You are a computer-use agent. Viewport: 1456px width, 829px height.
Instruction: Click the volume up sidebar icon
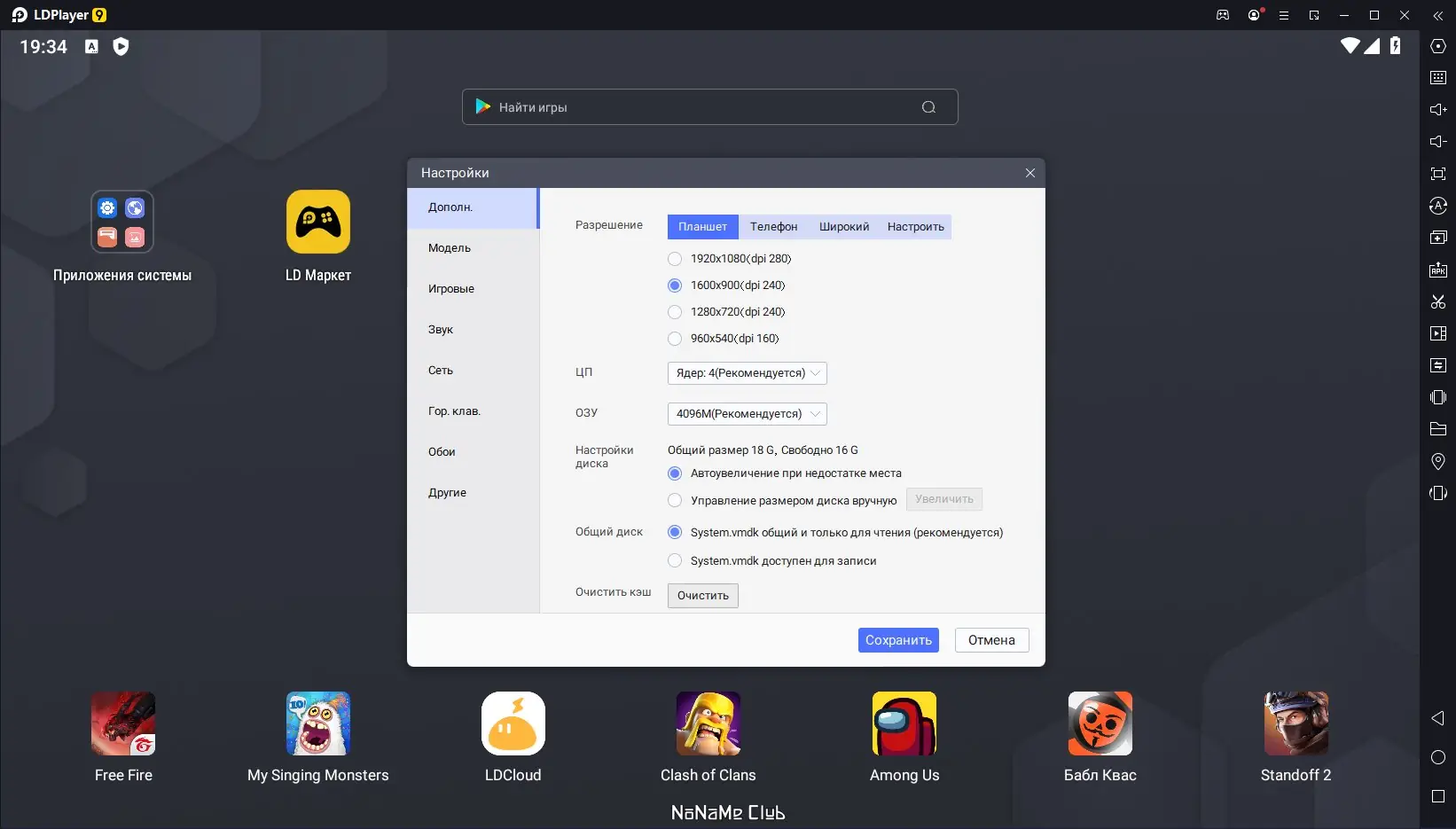coord(1438,110)
